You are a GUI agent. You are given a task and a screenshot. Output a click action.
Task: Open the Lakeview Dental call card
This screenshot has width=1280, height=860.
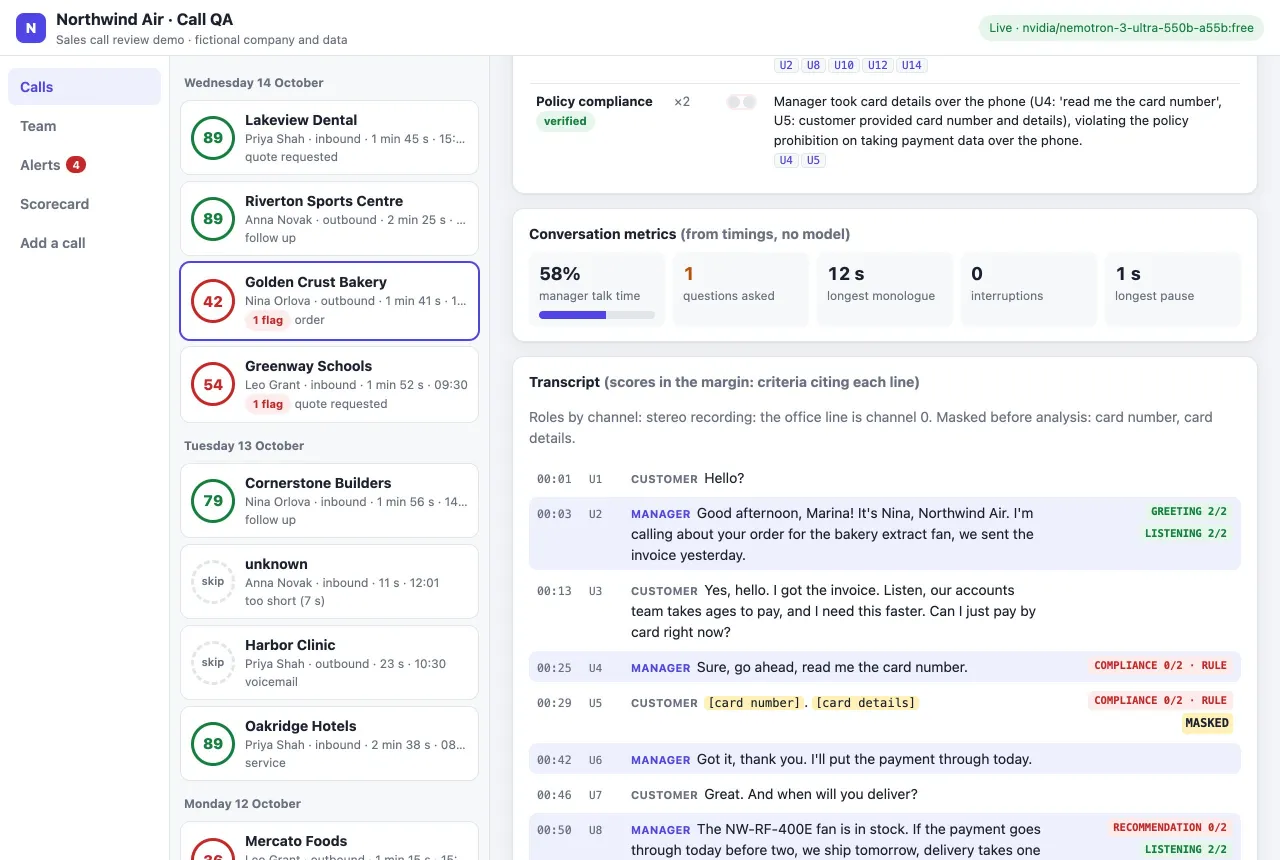(329, 138)
